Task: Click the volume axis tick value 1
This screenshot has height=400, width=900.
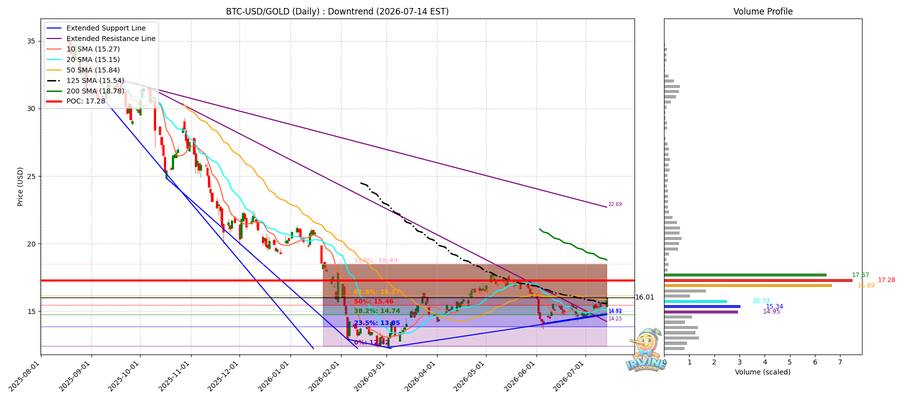Action: pyautogui.click(x=689, y=363)
